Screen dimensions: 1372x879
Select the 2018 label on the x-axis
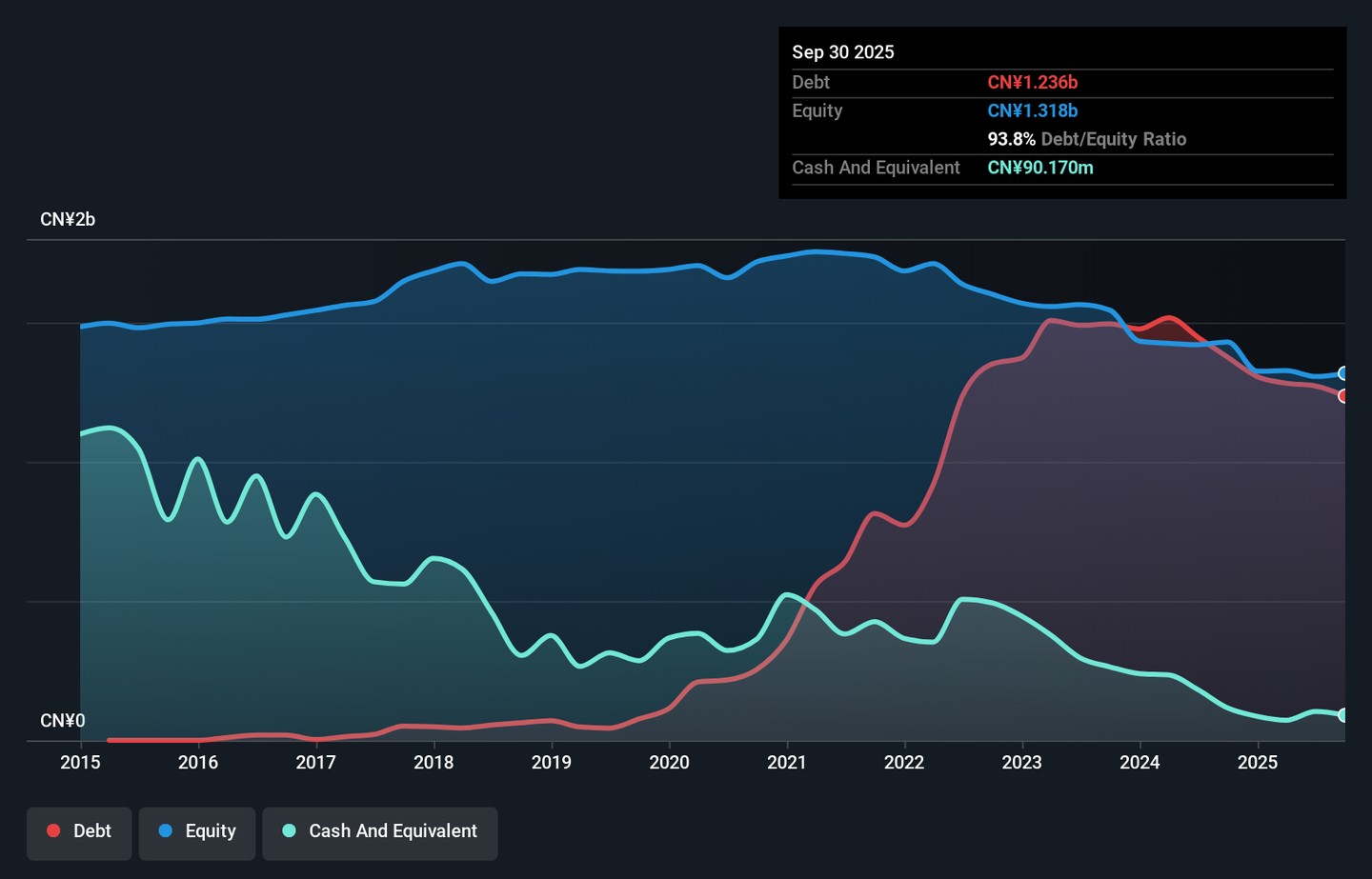[x=434, y=762]
